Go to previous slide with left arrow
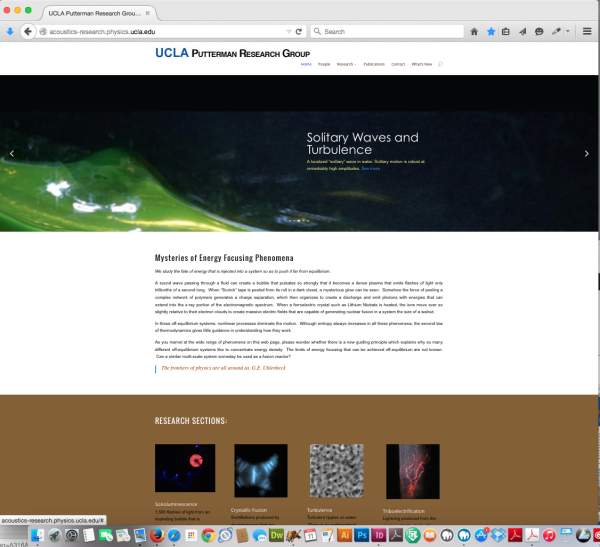This screenshot has height=547, width=600. point(12,153)
